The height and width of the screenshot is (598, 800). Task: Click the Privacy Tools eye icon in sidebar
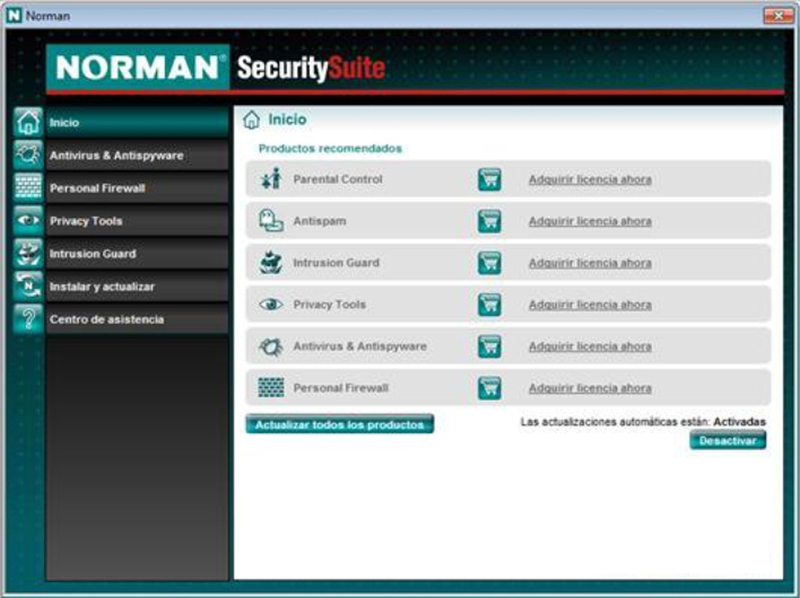click(28, 220)
